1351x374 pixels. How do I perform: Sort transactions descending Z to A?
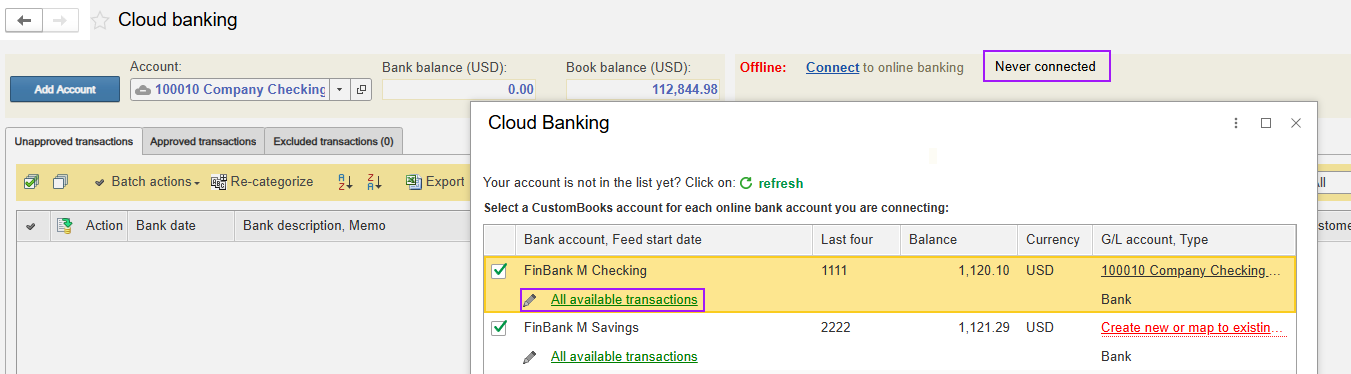point(374,182)
